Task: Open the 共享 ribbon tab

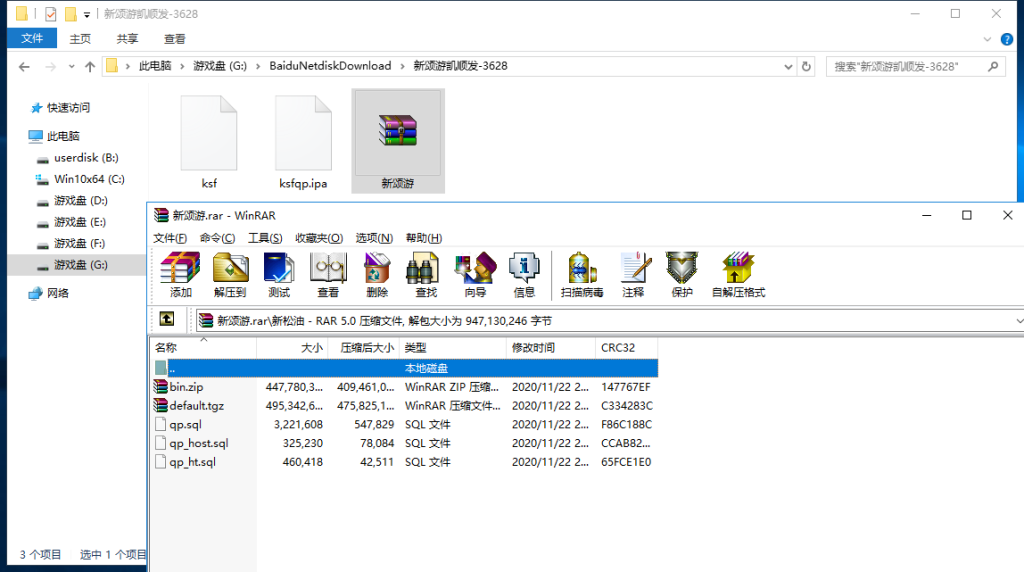Action: pos(127,39)
